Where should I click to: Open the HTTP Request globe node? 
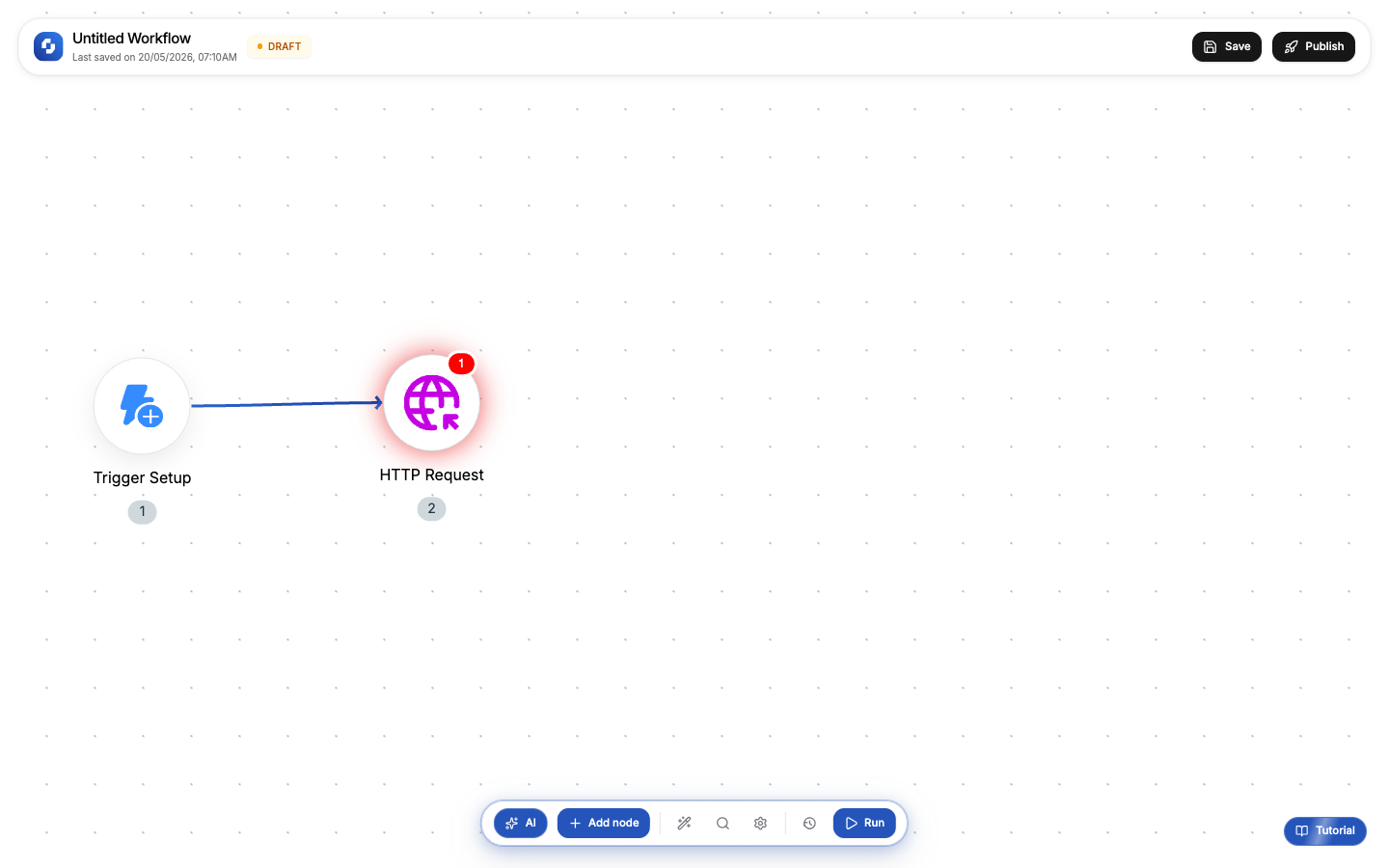click(431, 403)
